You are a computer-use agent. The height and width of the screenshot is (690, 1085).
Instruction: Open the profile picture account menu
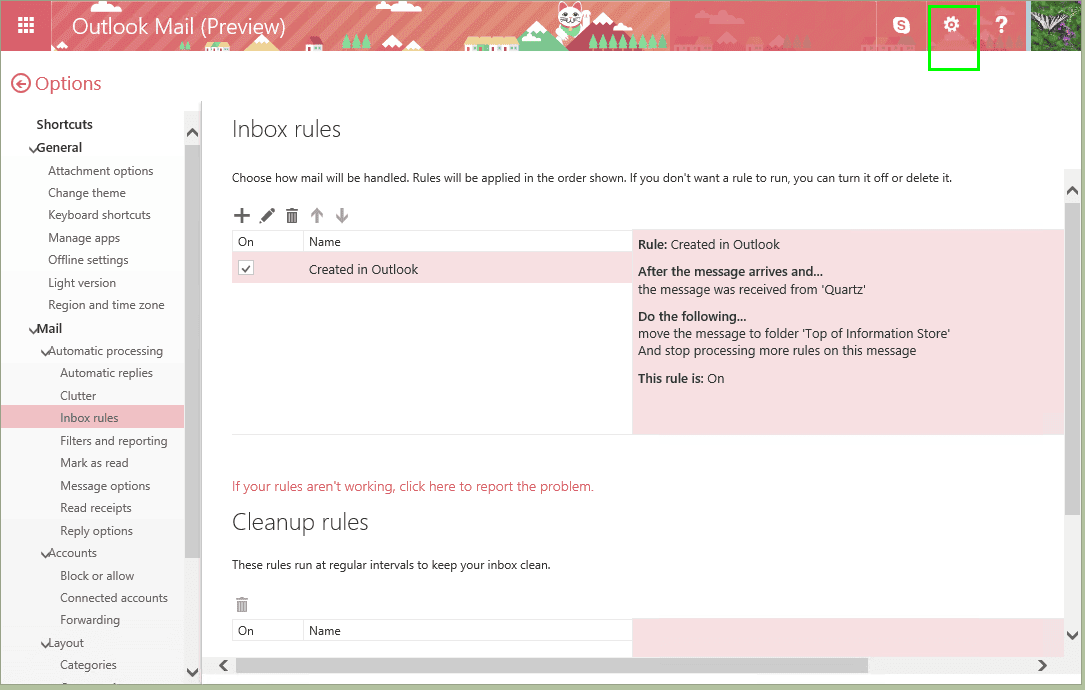1057,26
